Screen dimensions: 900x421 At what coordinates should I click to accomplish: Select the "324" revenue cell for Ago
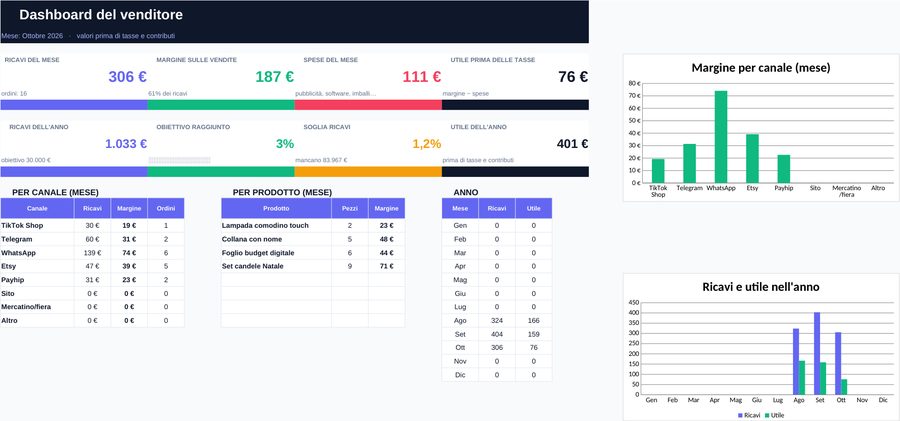496,320
